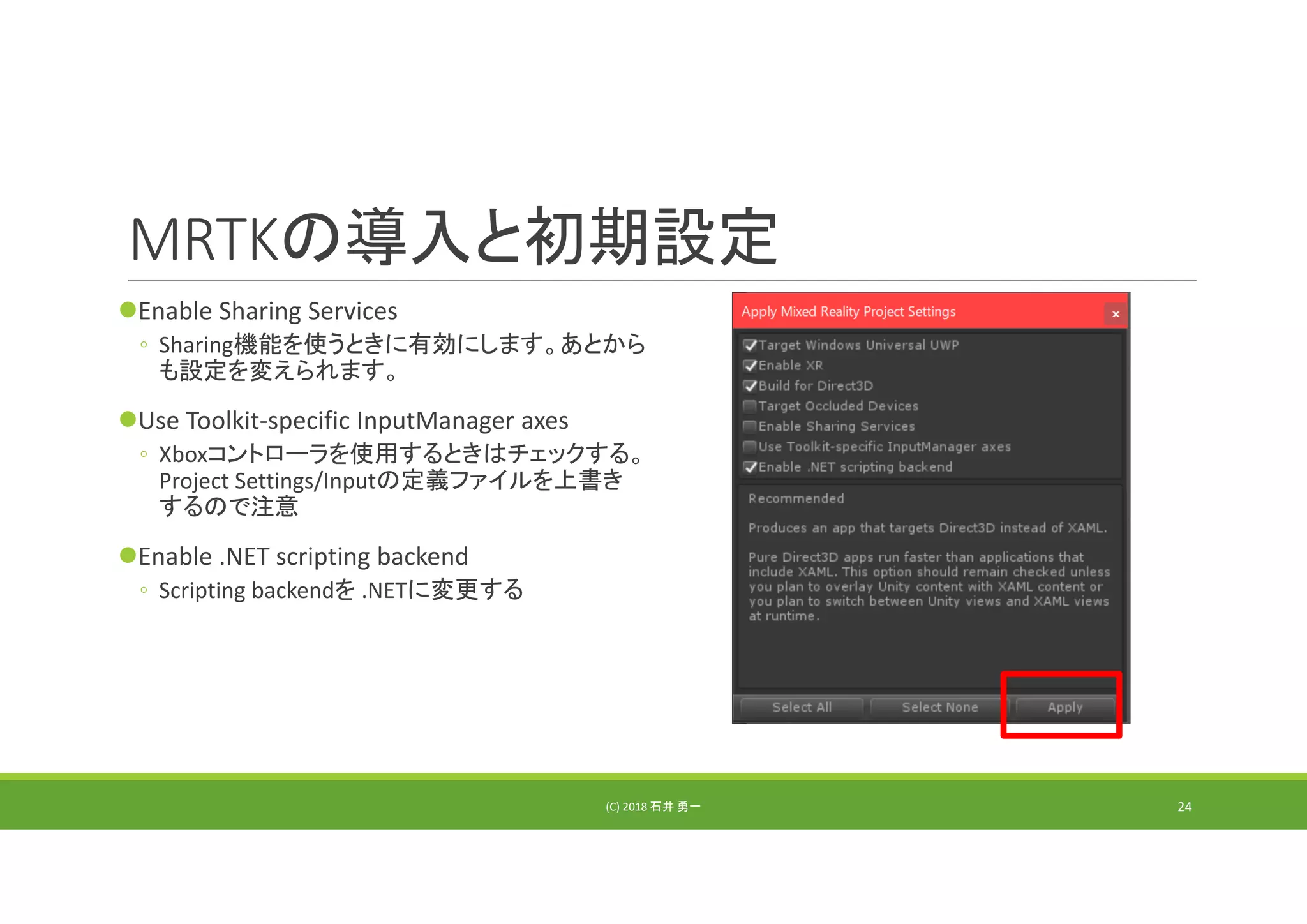1307x924 pixels.
Task: Click 'Use Toolkit-specific InputManager axes' bullet heading
Action: [353, 421]
